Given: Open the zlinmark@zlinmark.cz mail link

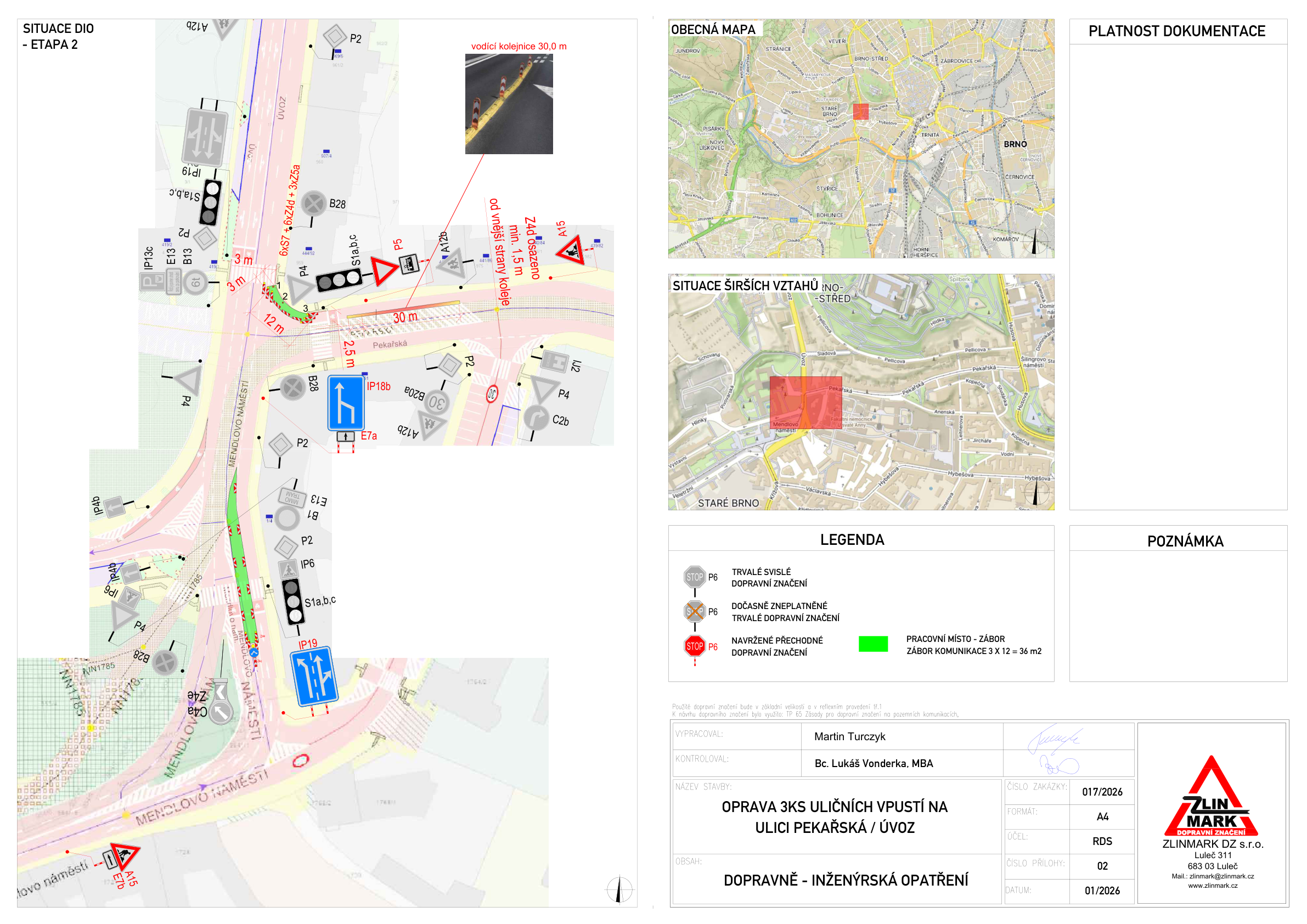Looking at the screenshot, I should coord(1221,876).
